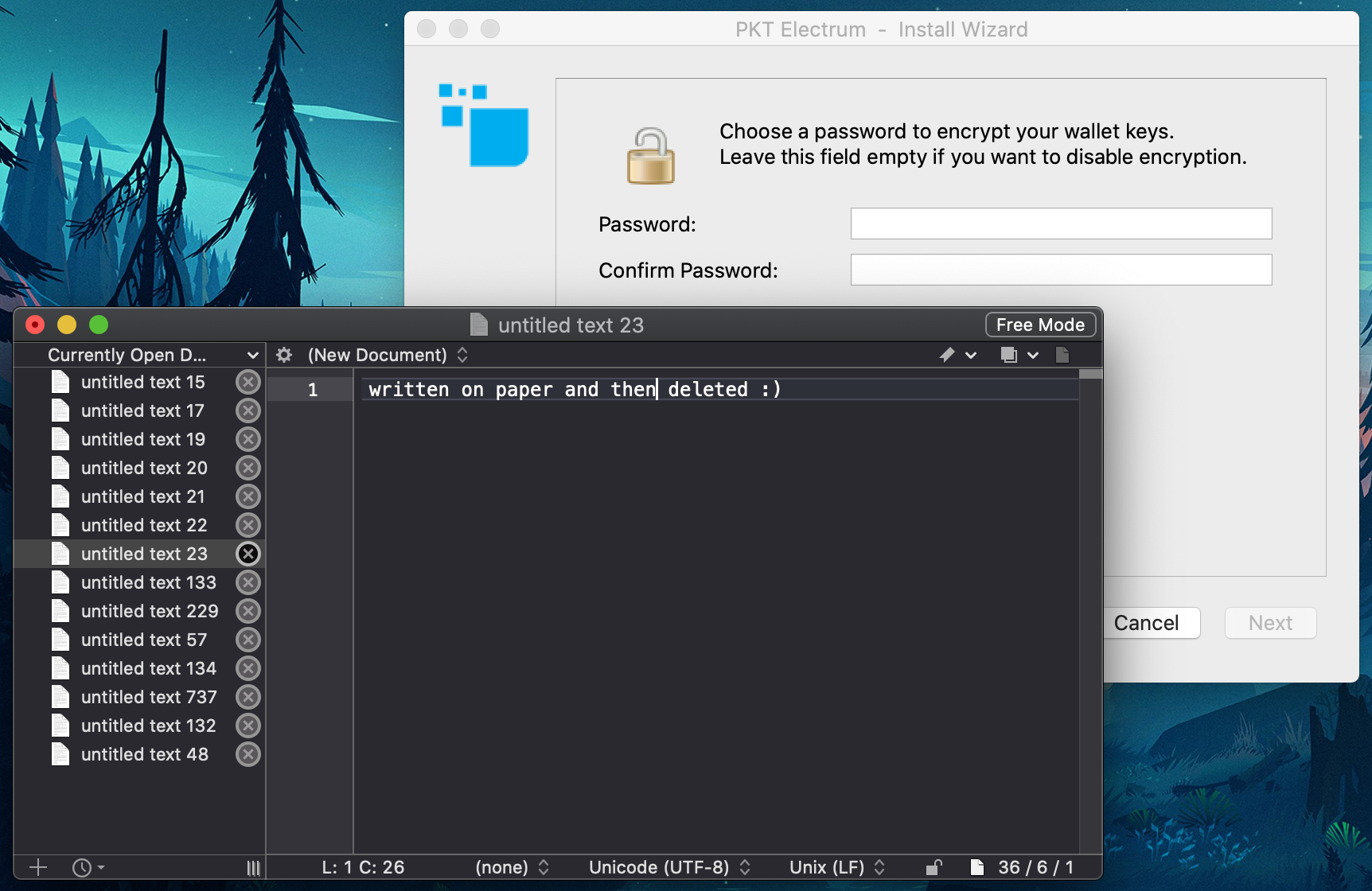Click the document statistics page icon
The width and height of the screenshot is (1372, 891).
(977, 867)
